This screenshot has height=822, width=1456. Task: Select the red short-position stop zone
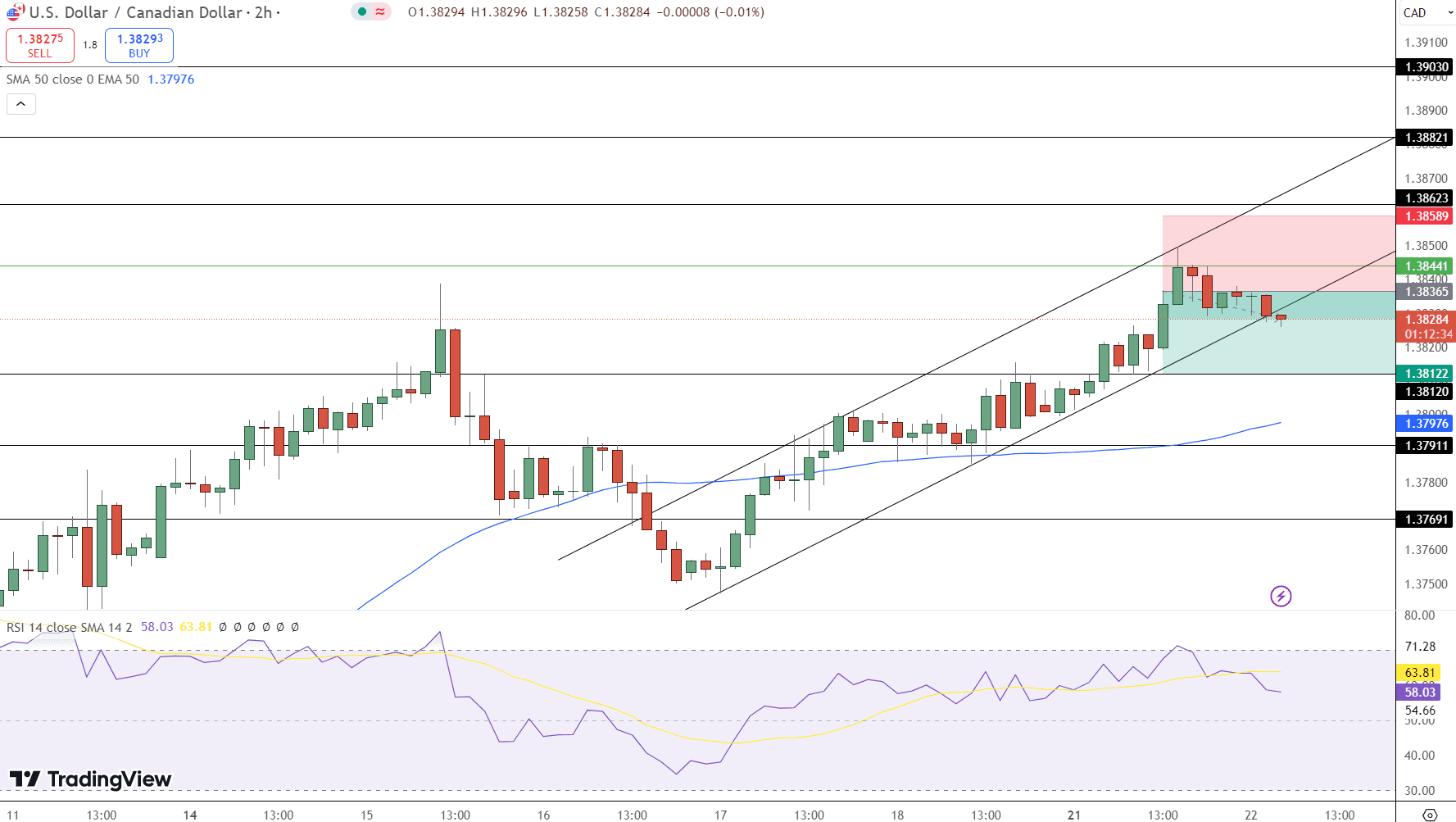[x=1278, y=253]
